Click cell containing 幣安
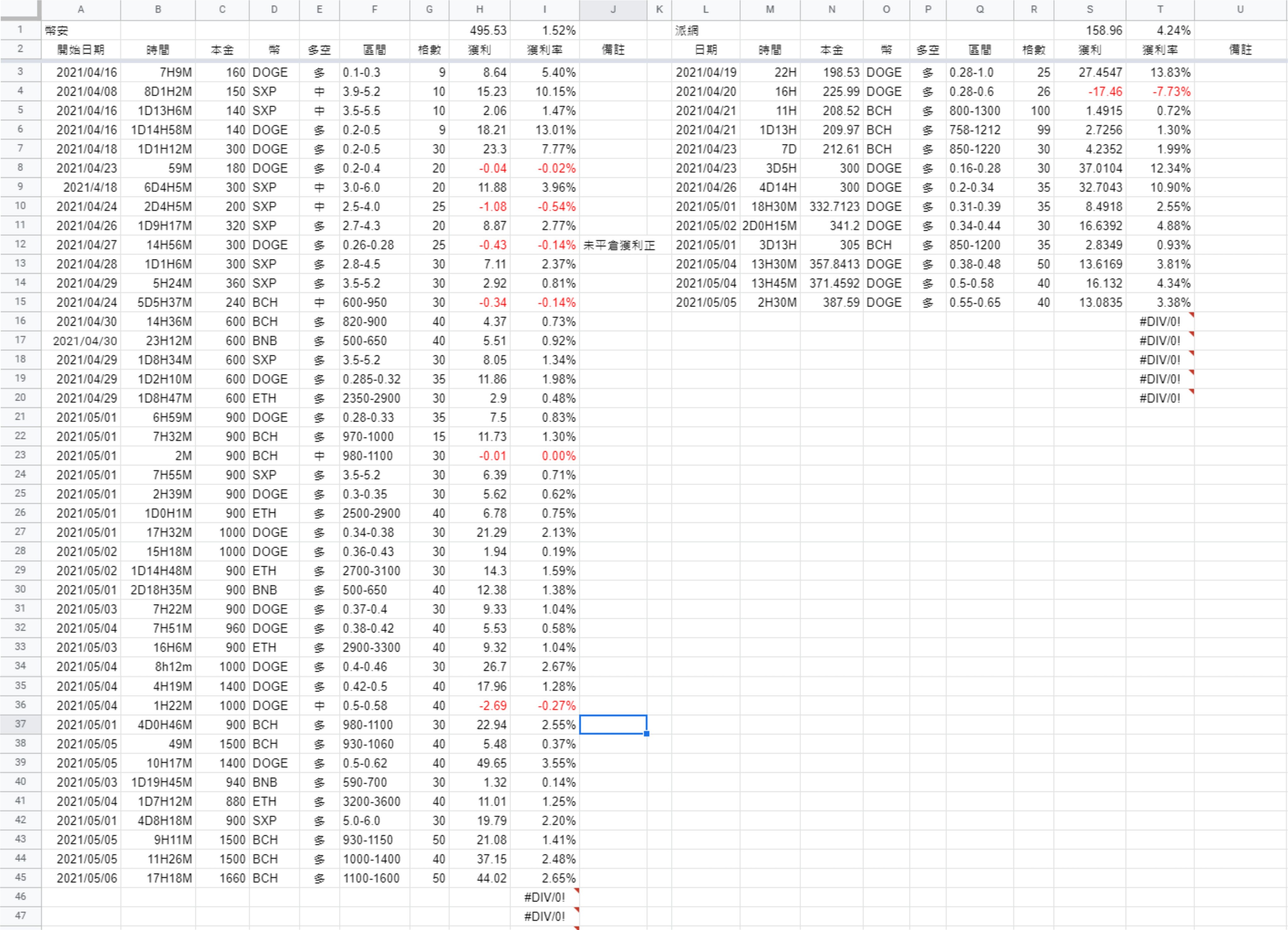Screen dimensions: 1288x930 [x=80, y=31]
